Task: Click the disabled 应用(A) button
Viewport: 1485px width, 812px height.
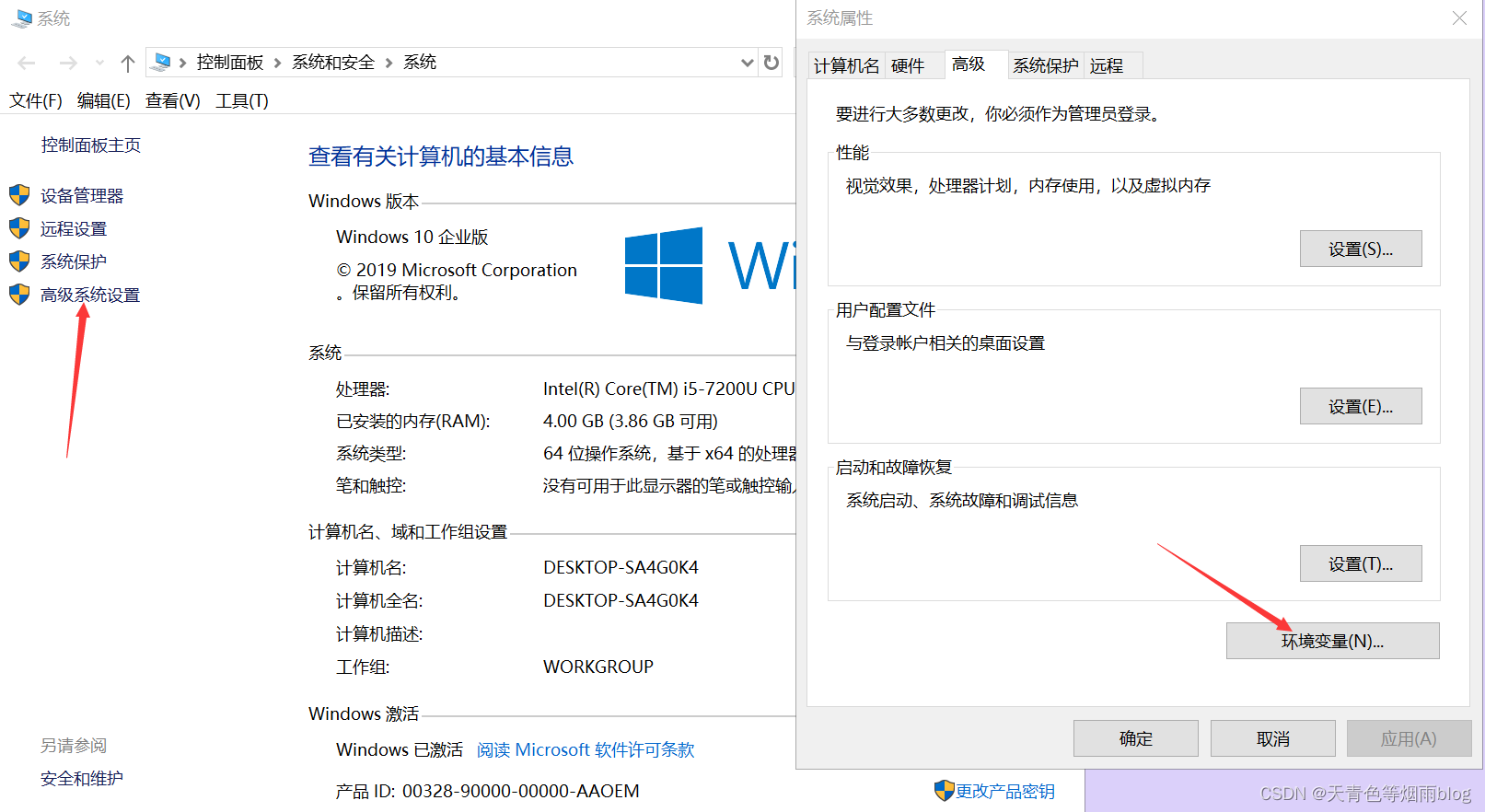Action: 1409,738
